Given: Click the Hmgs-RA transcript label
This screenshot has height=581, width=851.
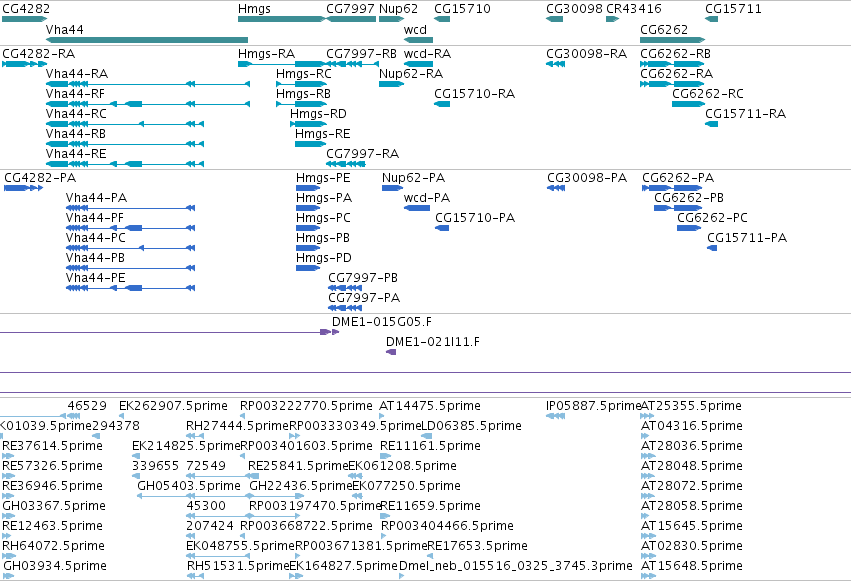Looking at the screenshot, I should point(266,54).
